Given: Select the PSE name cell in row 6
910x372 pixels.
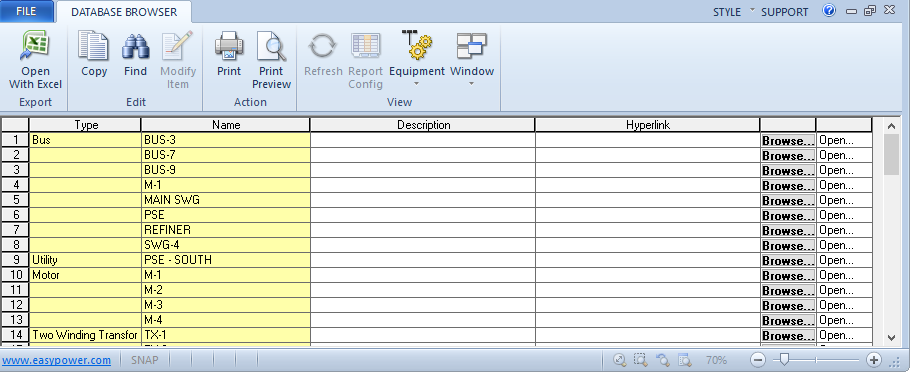Looking at the screenshot, I should point(226,215).
